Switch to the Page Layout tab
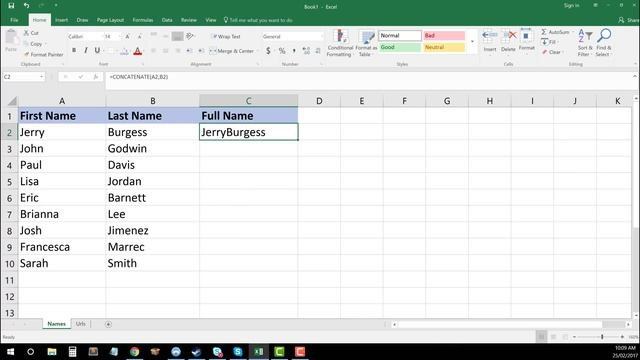The image size is (640, 360). point(110,20)
